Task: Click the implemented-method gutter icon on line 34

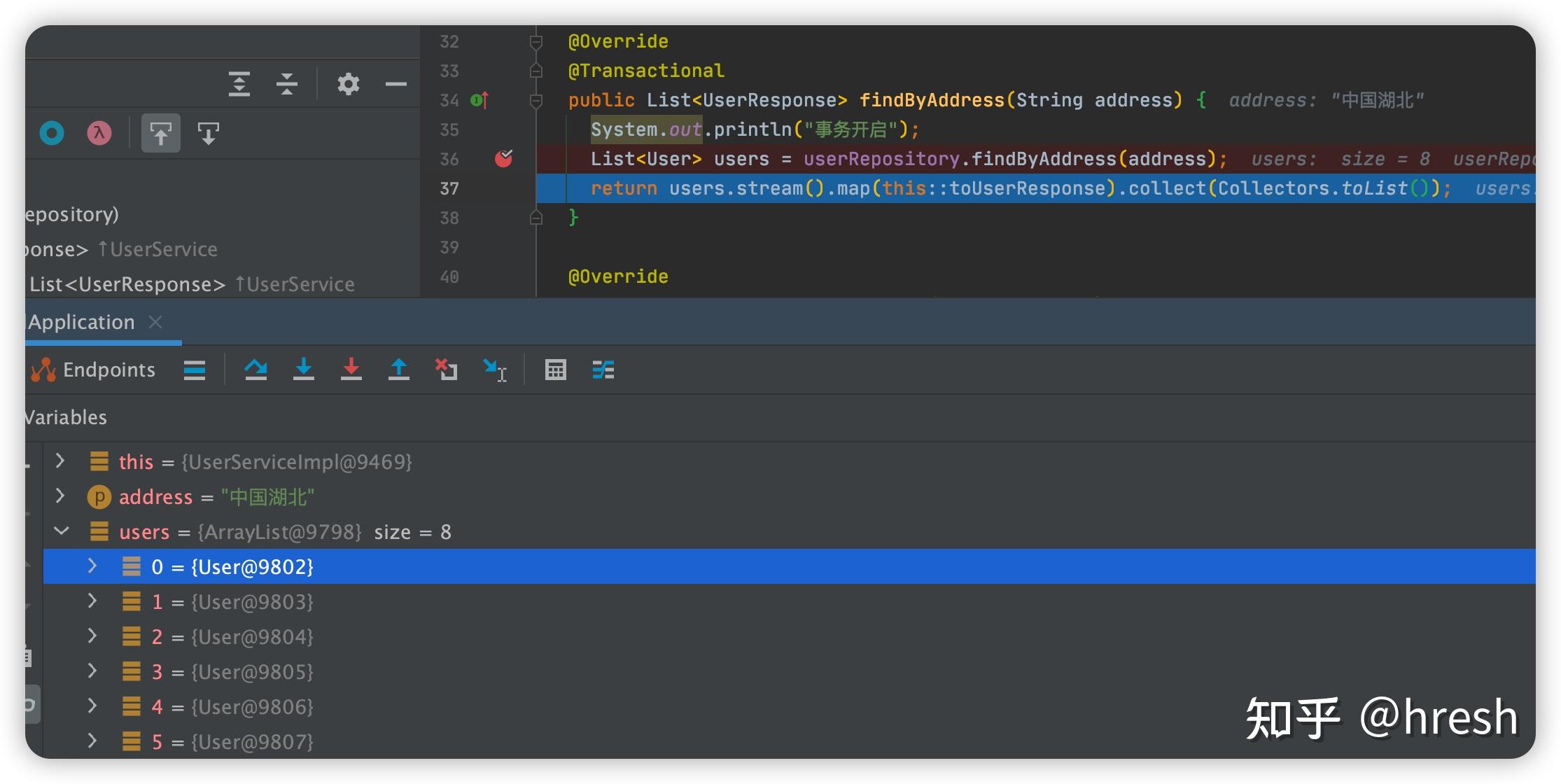Action: (x=479, y=100)
